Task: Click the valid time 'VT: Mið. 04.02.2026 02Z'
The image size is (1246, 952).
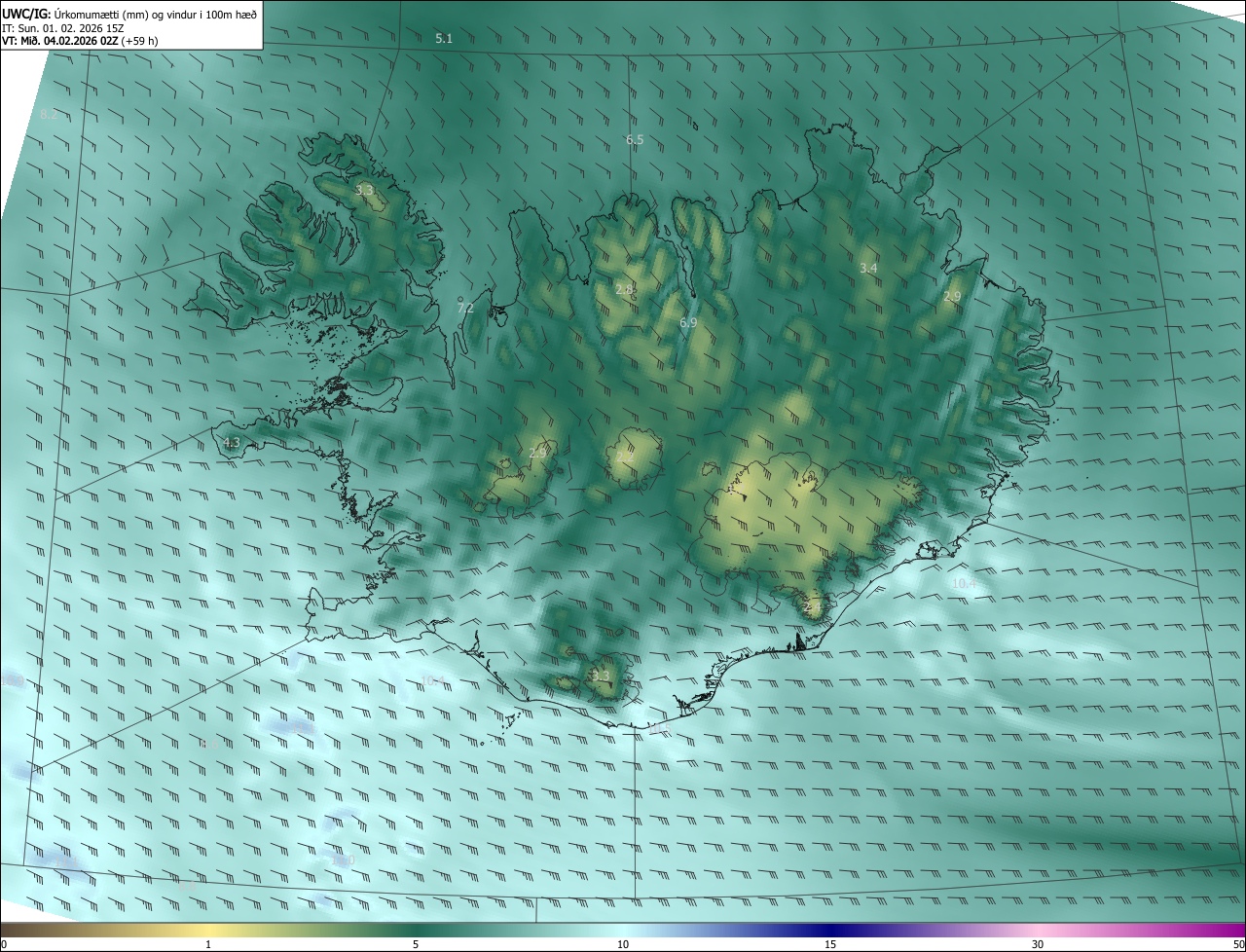Action: coord(60,41)
